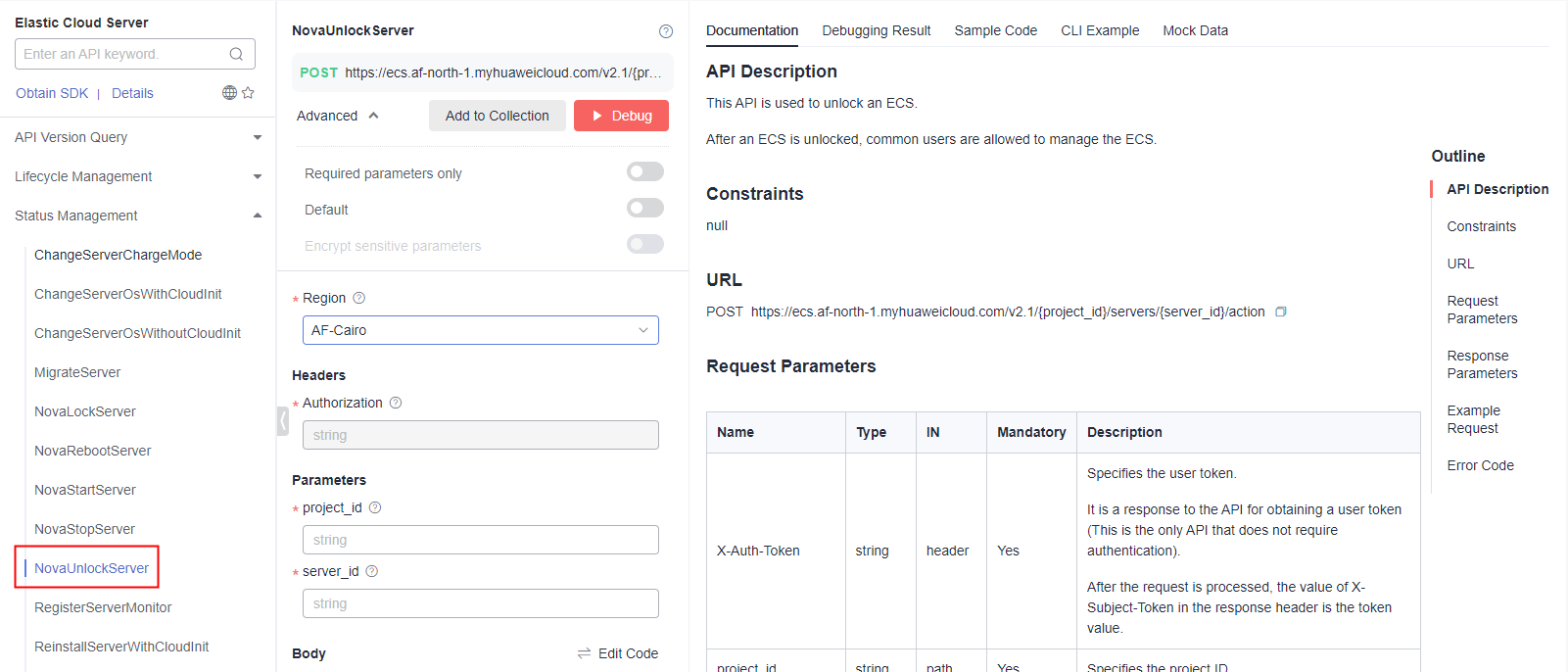Click the server_id input field

(481, 603)
